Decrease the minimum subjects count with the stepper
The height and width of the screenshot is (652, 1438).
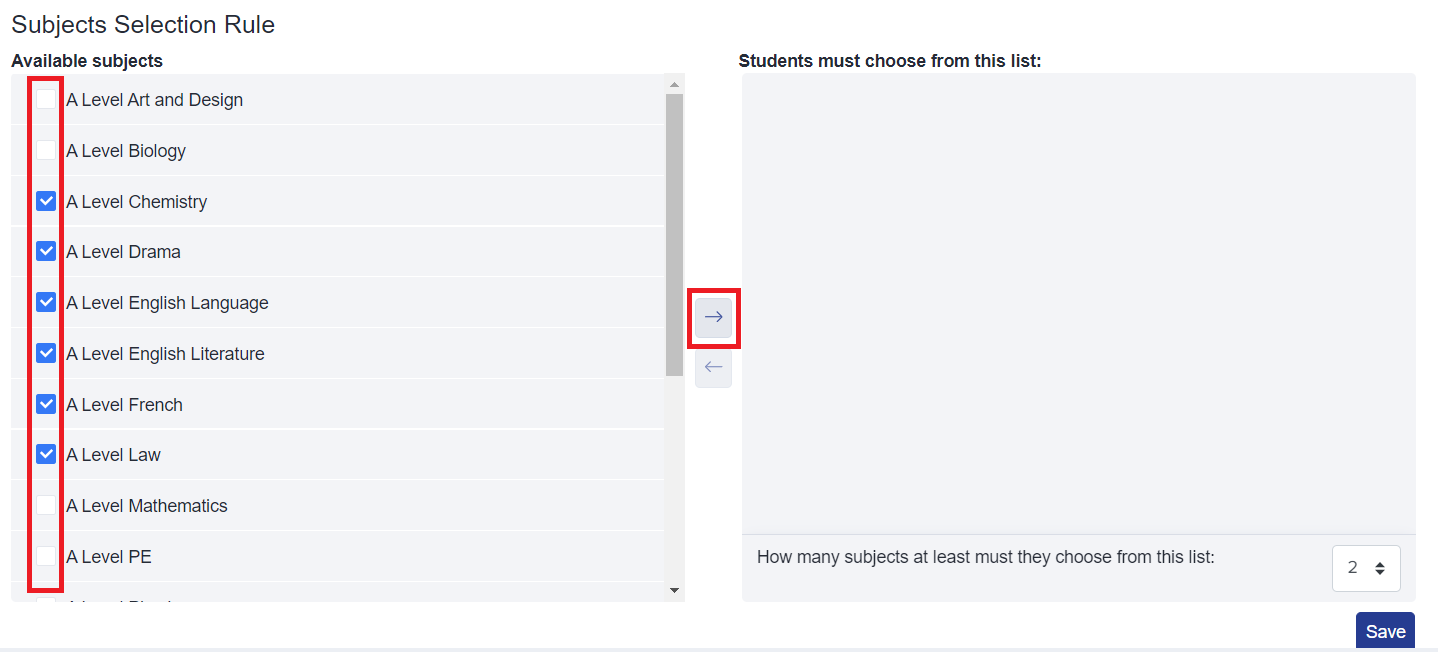point(1379,573)
